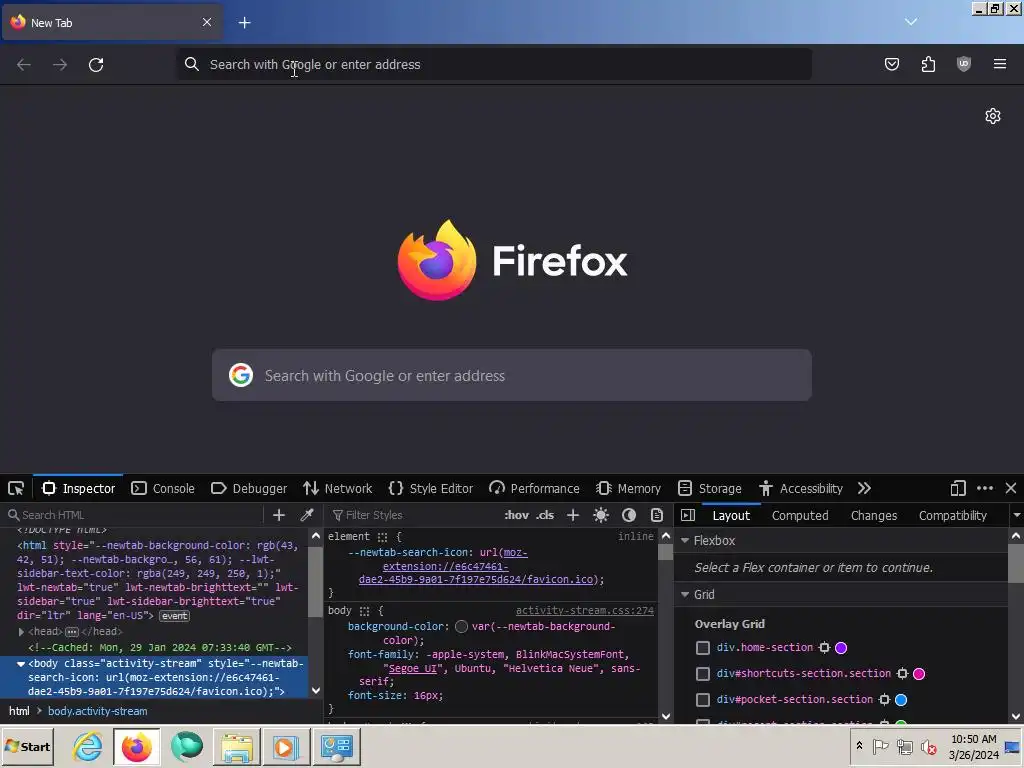This screenshot has width=1024, height=768.
Task: Open the favicon.ico moz-extension URL
Action: pos(476,566)
